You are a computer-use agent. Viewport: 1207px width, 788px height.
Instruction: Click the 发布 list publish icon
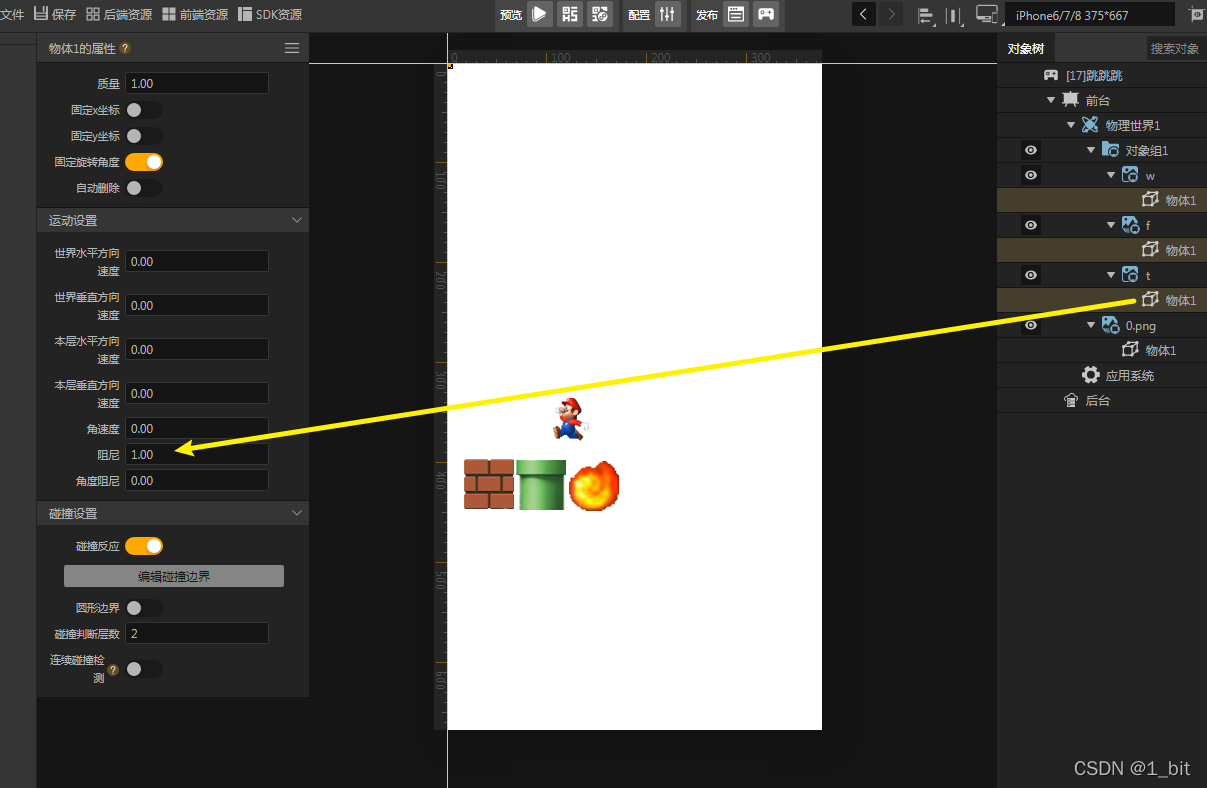[x=736, y=14]
